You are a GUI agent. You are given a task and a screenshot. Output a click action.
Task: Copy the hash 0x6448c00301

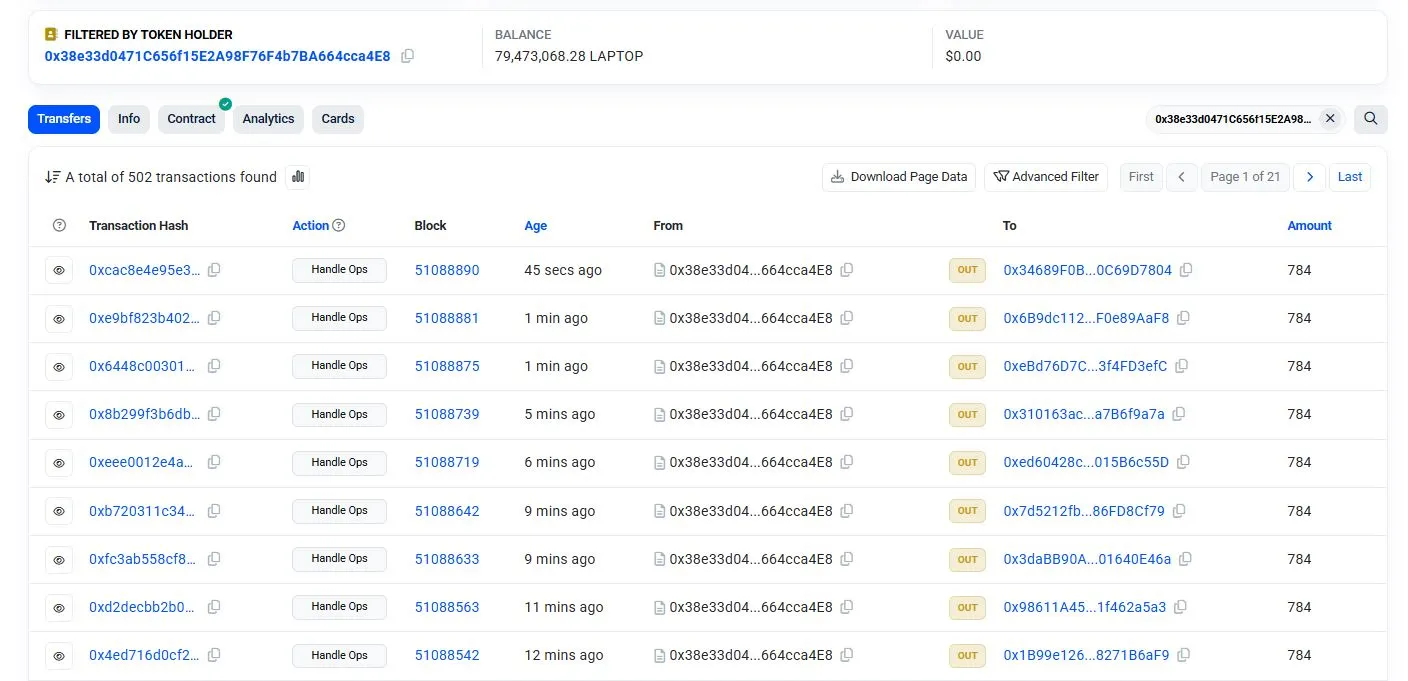(214, 366)
